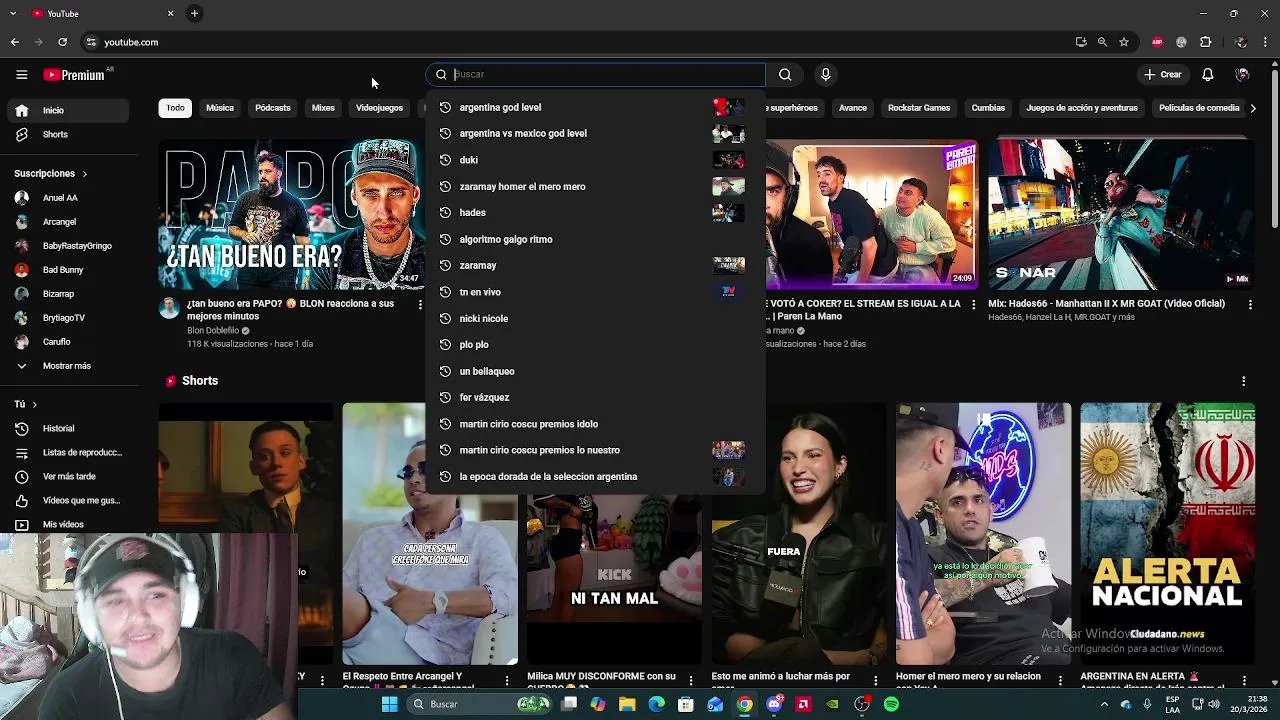Screen dimensions: 1280x720
Task: Open Spotify from the taskbar
Action: (891, 704)
